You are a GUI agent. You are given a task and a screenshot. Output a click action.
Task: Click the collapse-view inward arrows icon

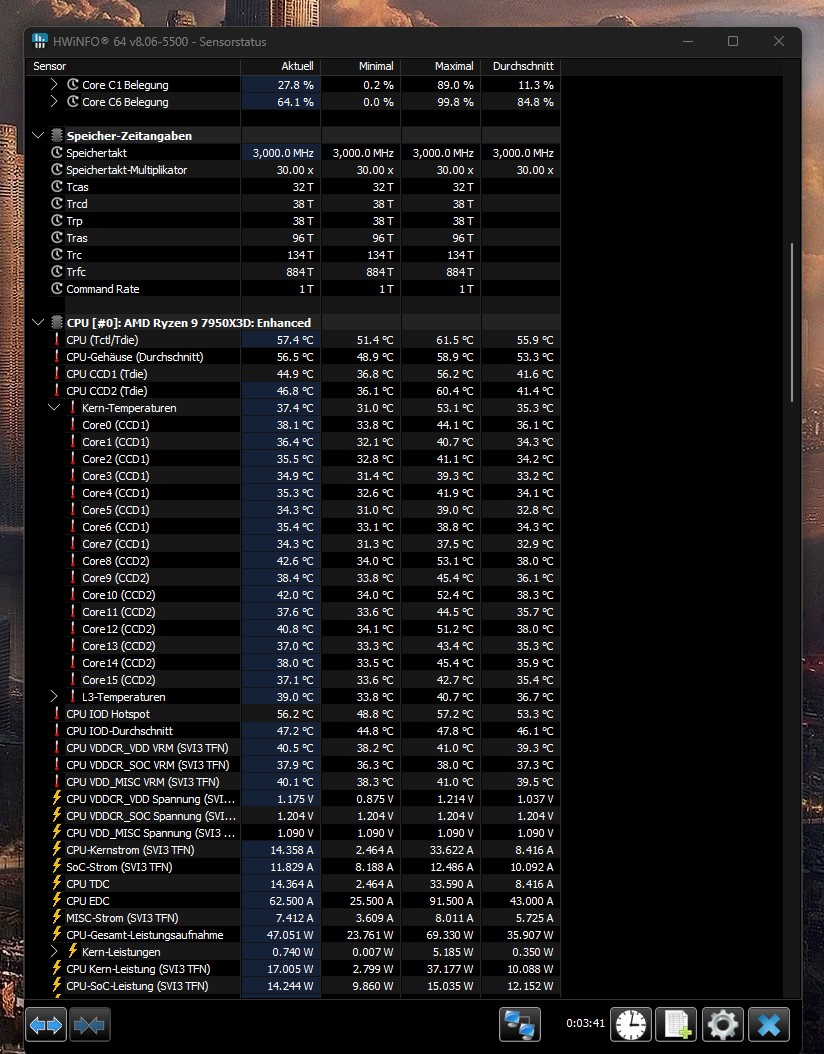tap(89, 1024)
